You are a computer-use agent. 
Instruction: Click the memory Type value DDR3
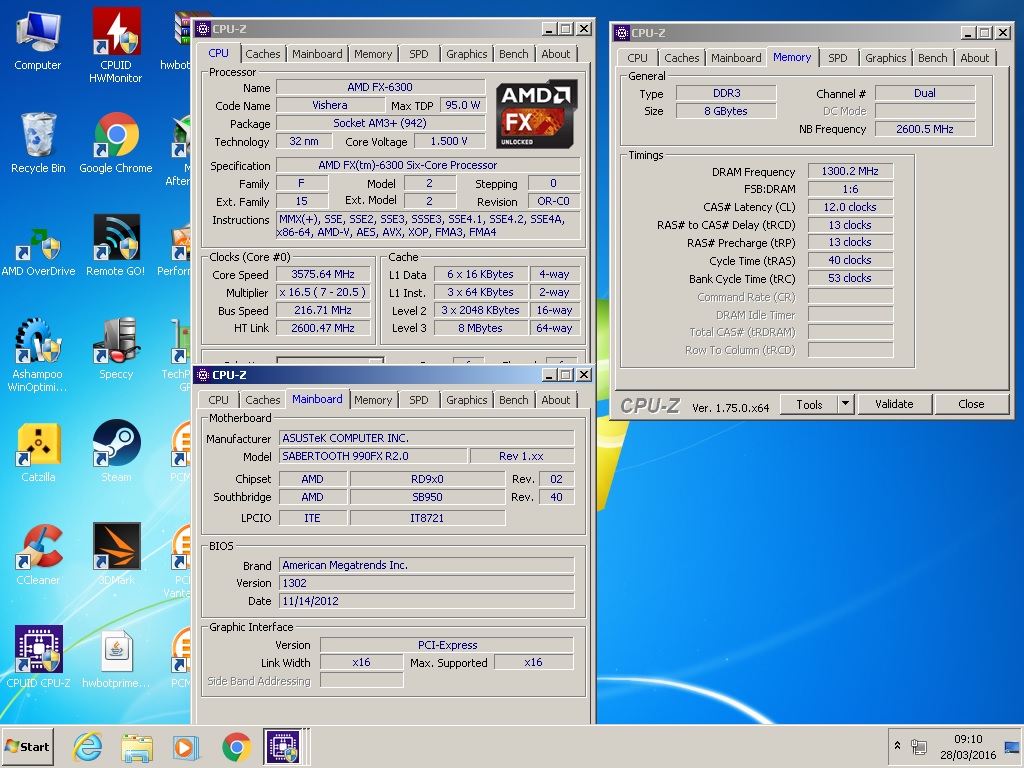point(726,93)
